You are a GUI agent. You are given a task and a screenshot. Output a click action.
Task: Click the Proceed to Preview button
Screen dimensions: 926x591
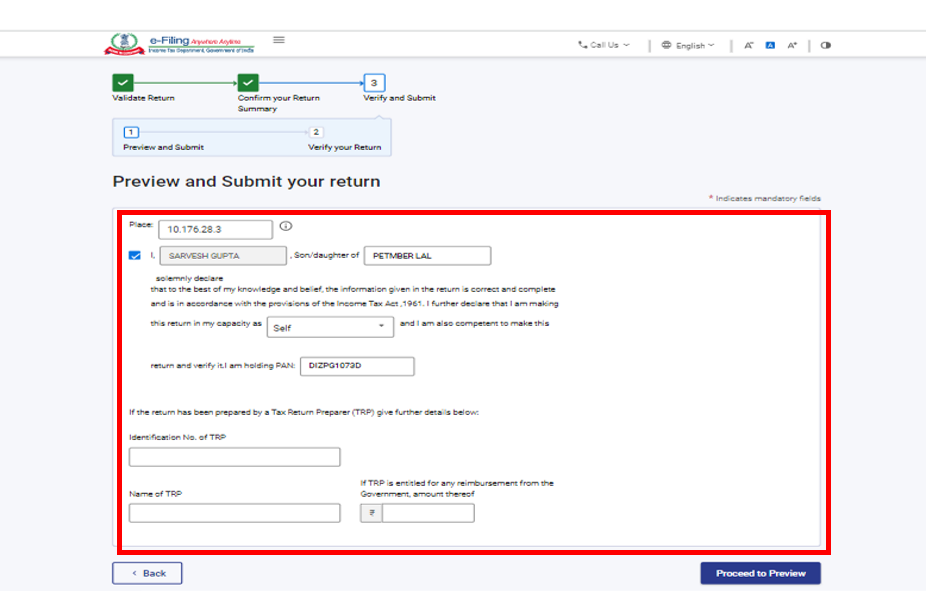(x=761, y=573)
